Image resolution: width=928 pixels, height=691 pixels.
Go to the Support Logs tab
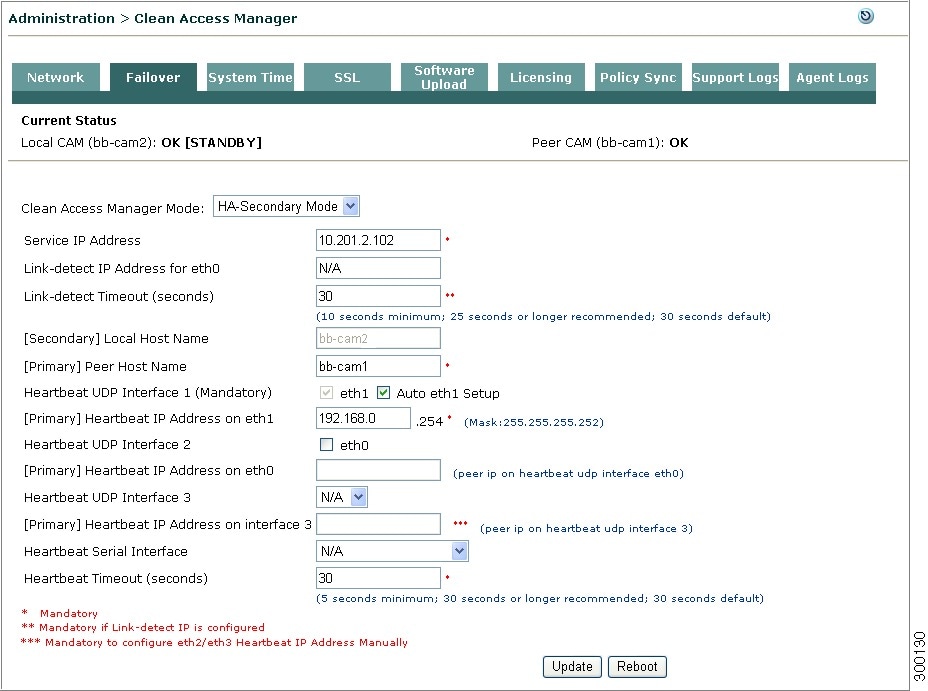point(735,78)
